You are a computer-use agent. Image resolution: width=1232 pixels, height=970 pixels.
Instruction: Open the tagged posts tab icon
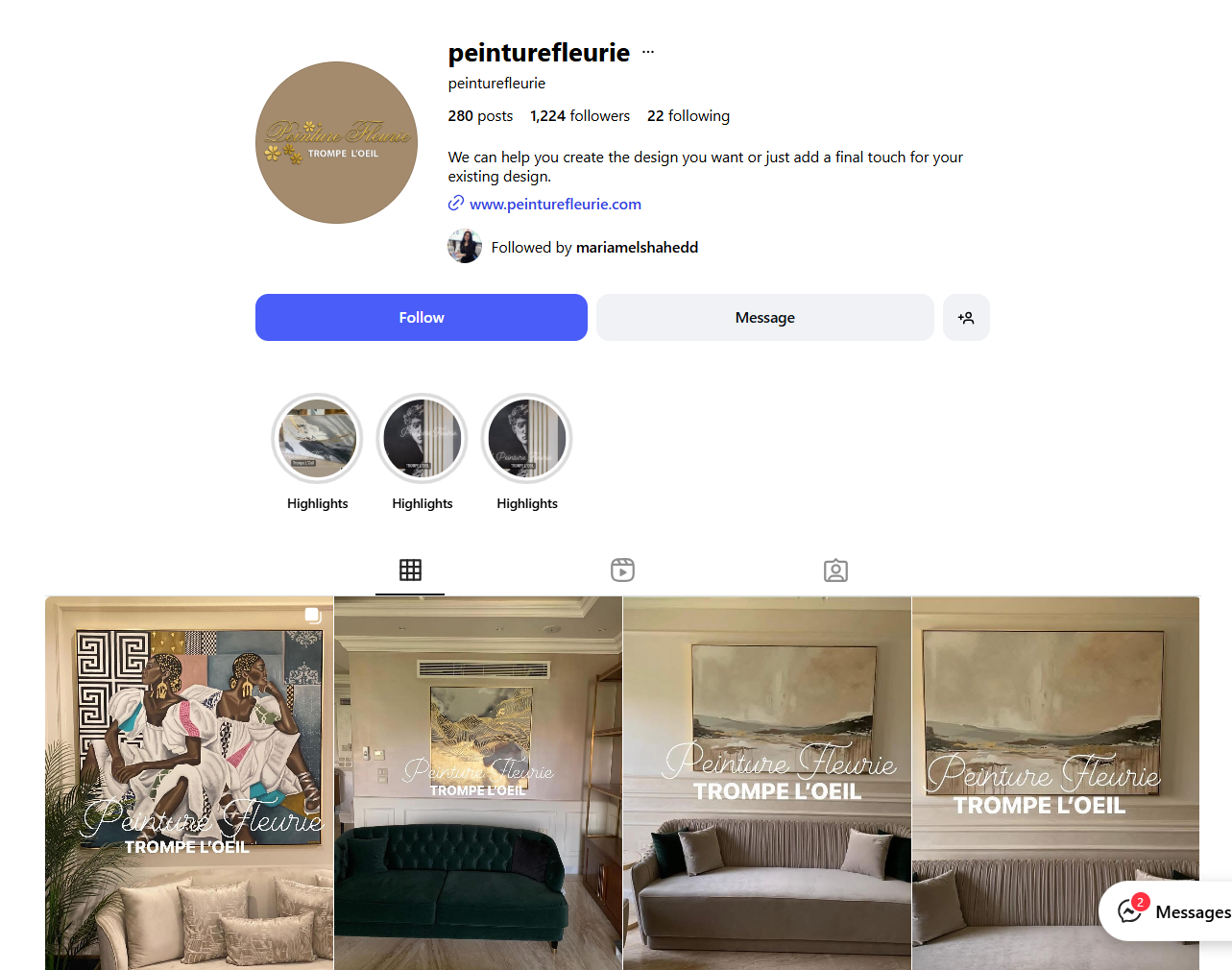coord(835,570)
